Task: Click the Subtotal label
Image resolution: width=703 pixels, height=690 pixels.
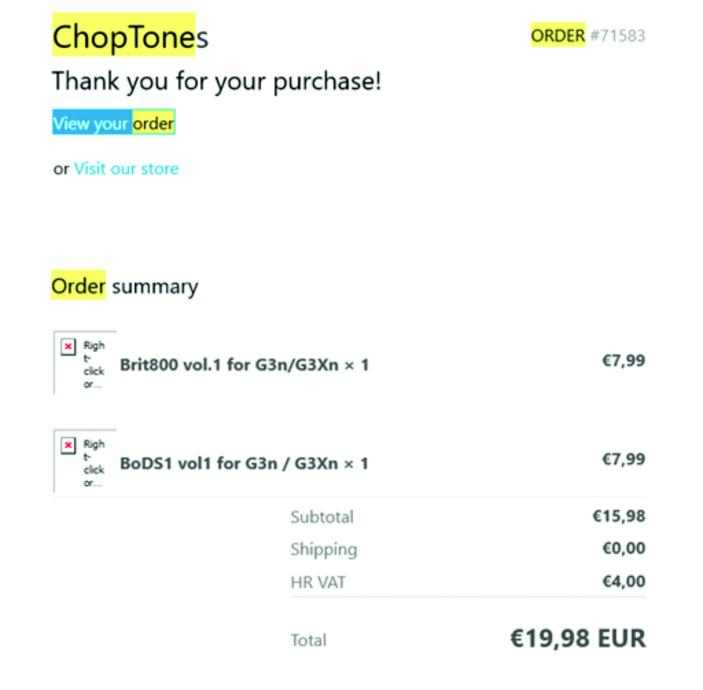Action: pos(322,517)
